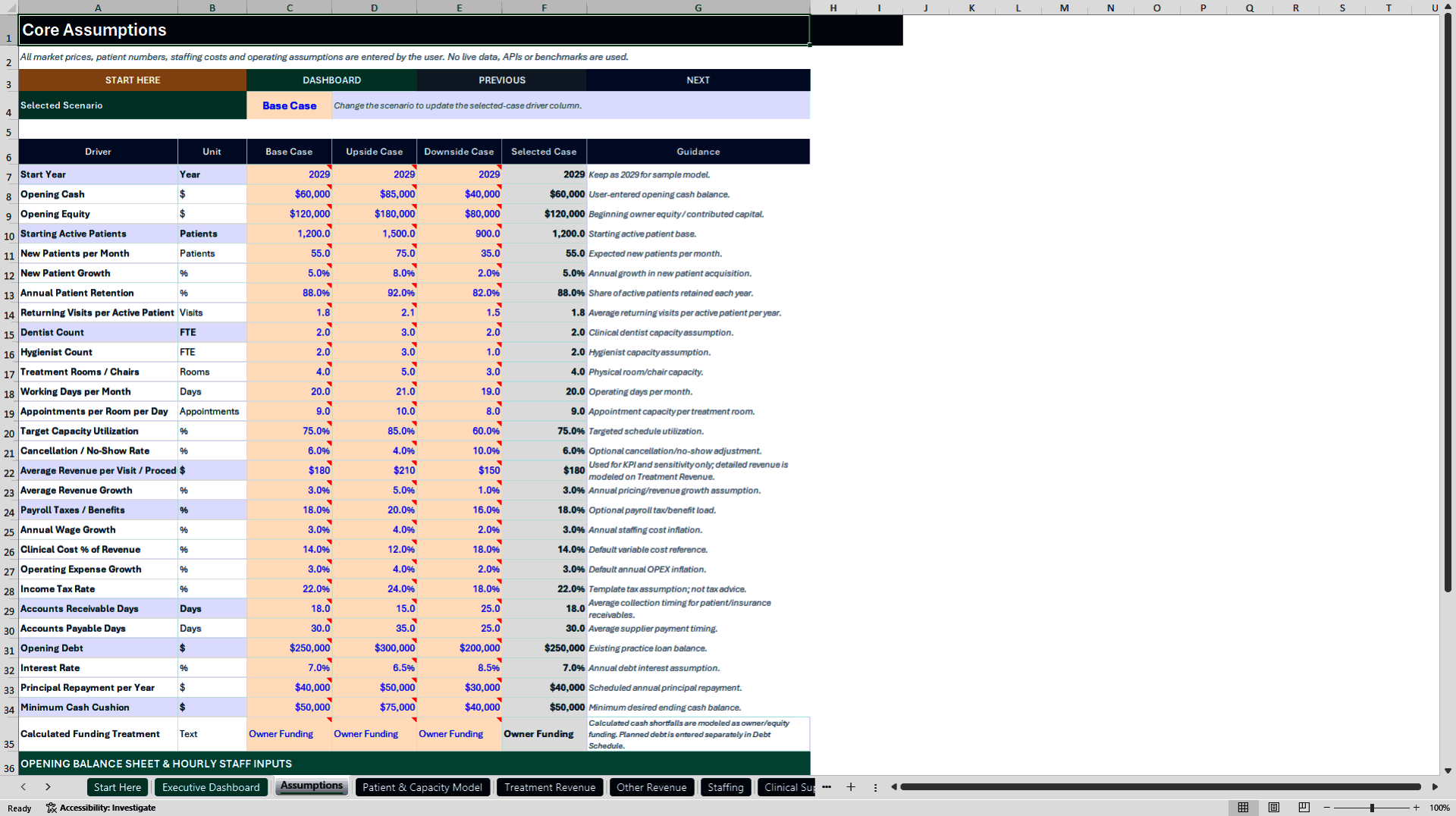The image size is (1456, 816).
Task: Switch to Page Break Preview icon
Action: [x=1304, y=808]
